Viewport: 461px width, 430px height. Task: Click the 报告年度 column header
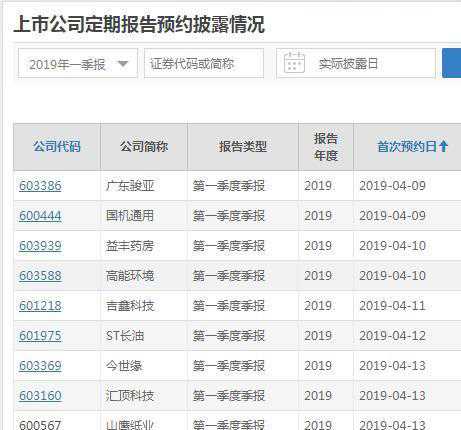tap(326, 147)
